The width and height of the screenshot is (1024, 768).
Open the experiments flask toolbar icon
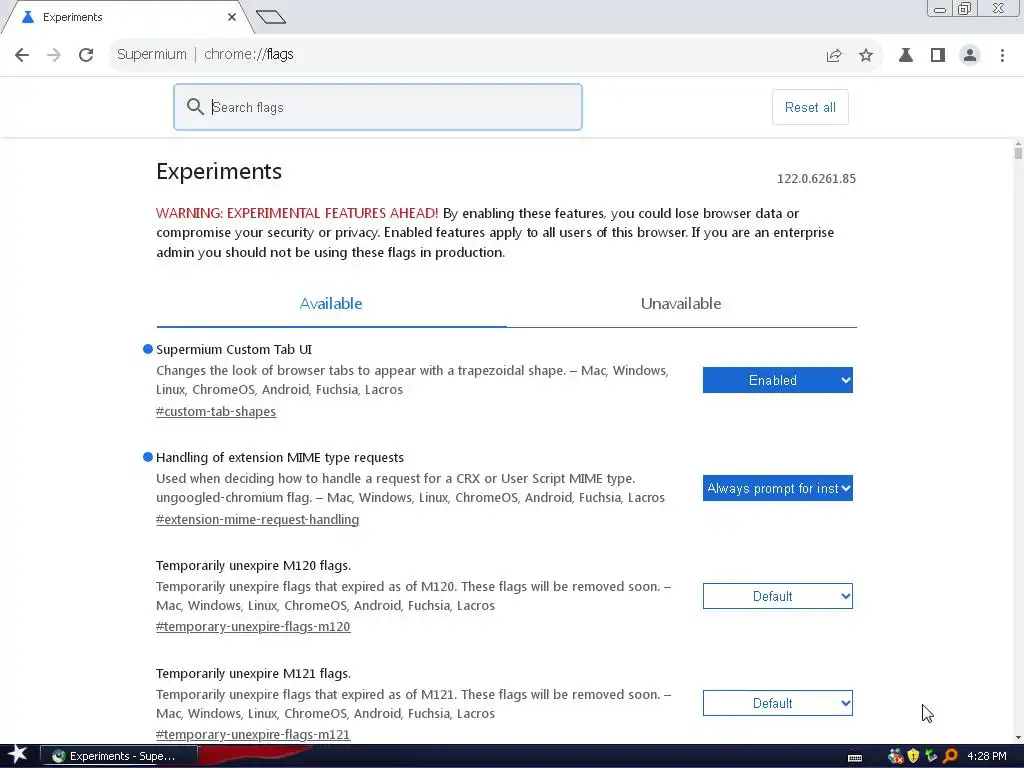click(x=906, y=55)
